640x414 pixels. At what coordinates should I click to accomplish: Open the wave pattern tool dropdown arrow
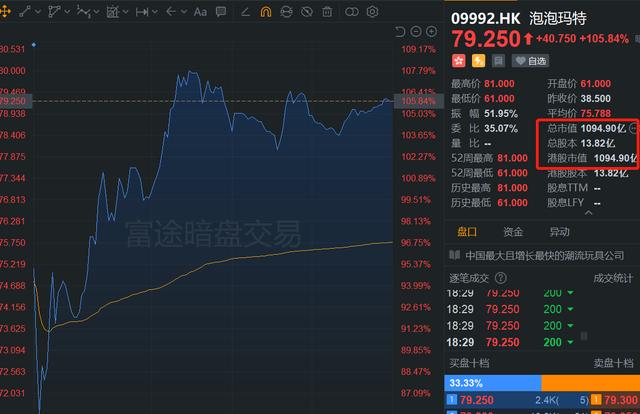click(96, 12)
